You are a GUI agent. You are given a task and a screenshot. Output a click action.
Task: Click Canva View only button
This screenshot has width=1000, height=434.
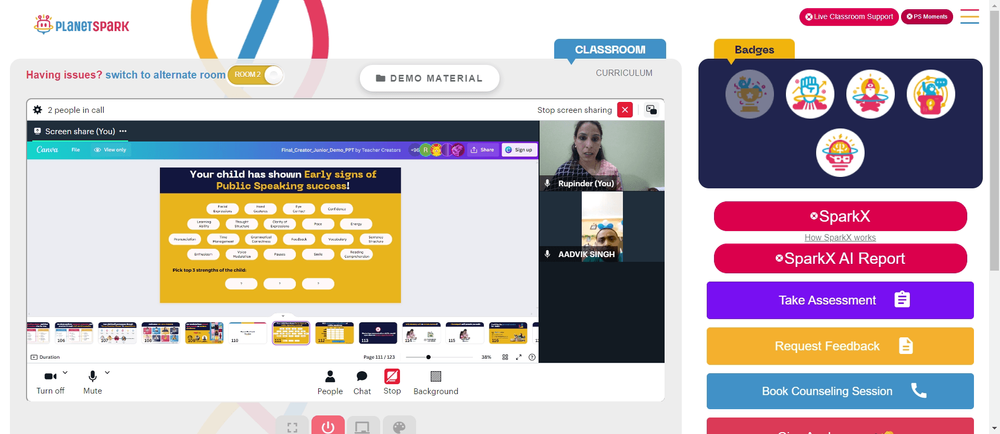(110, 150)
